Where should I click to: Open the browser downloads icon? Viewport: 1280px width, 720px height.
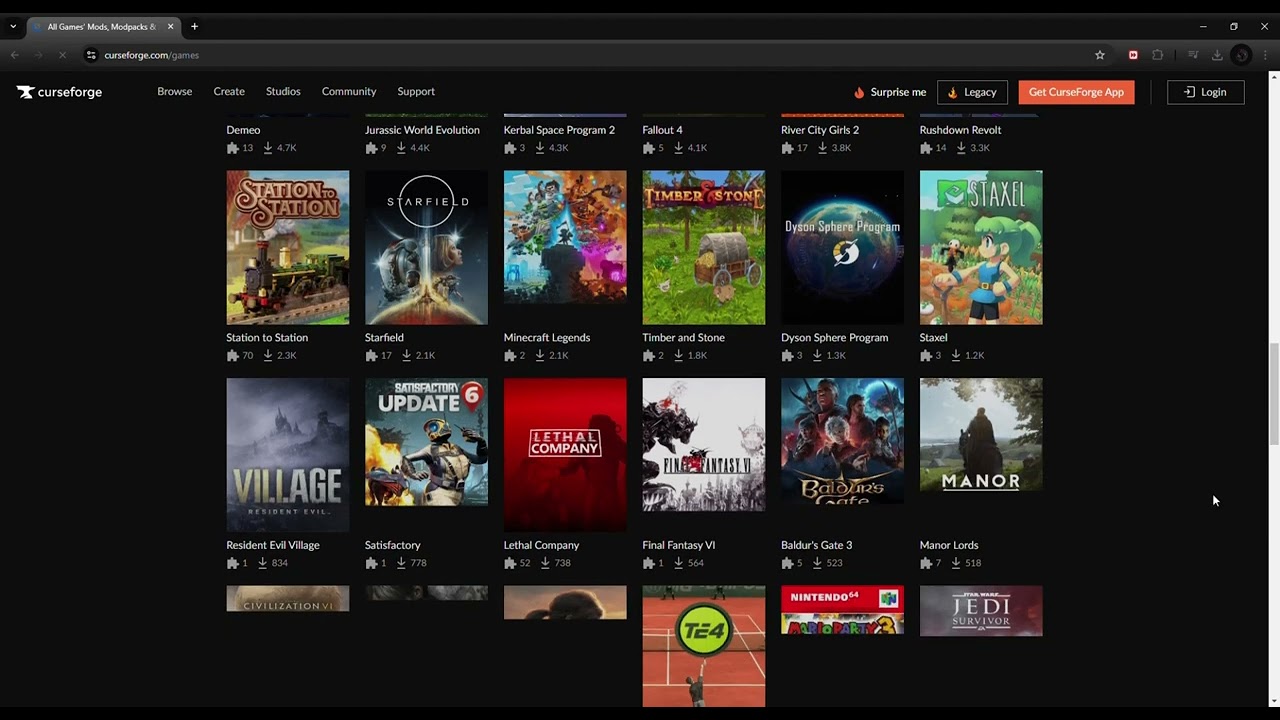click(1217, 55)
